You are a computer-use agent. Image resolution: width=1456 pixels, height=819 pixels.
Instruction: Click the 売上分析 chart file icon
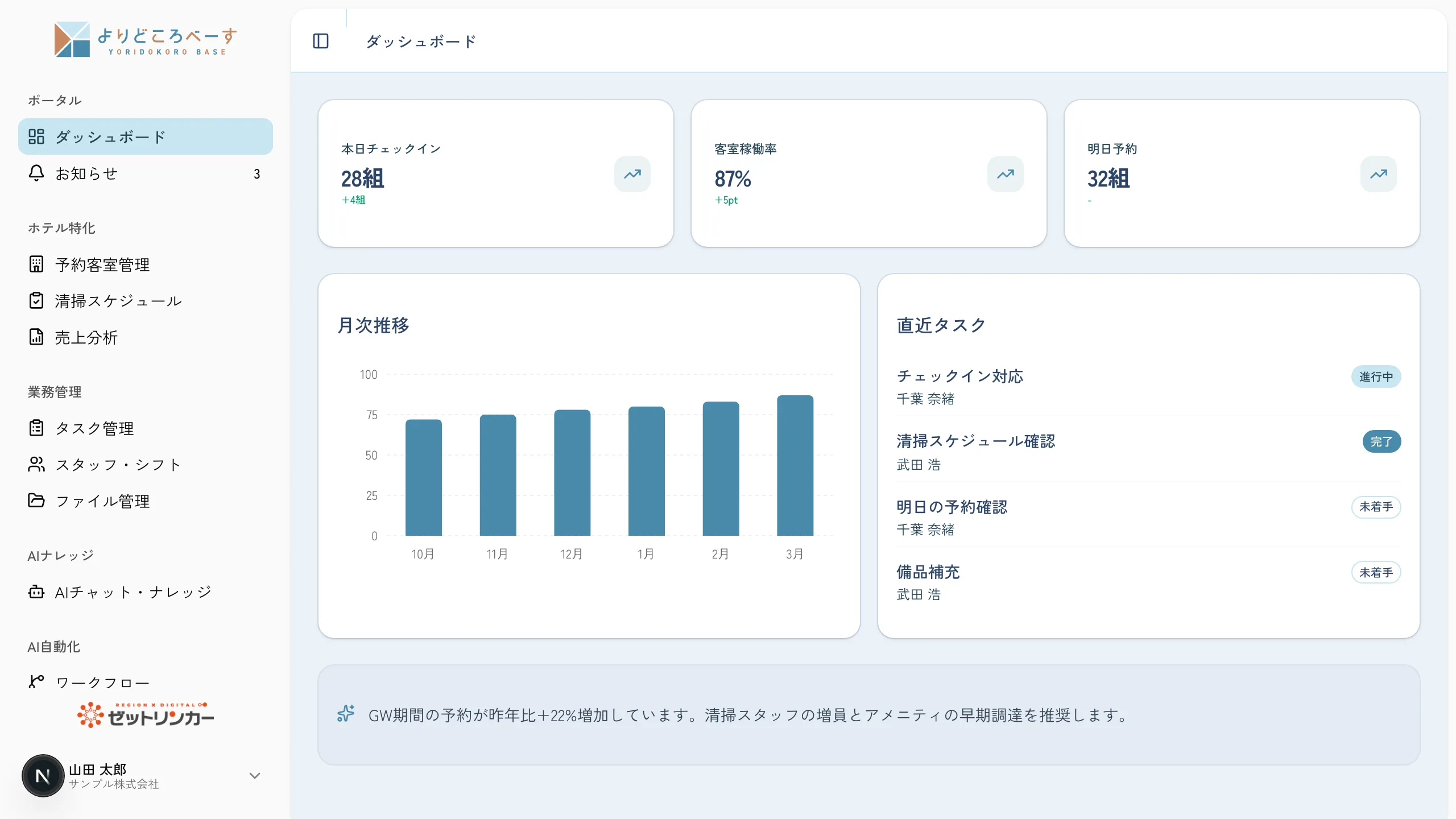tap(36, 337)
